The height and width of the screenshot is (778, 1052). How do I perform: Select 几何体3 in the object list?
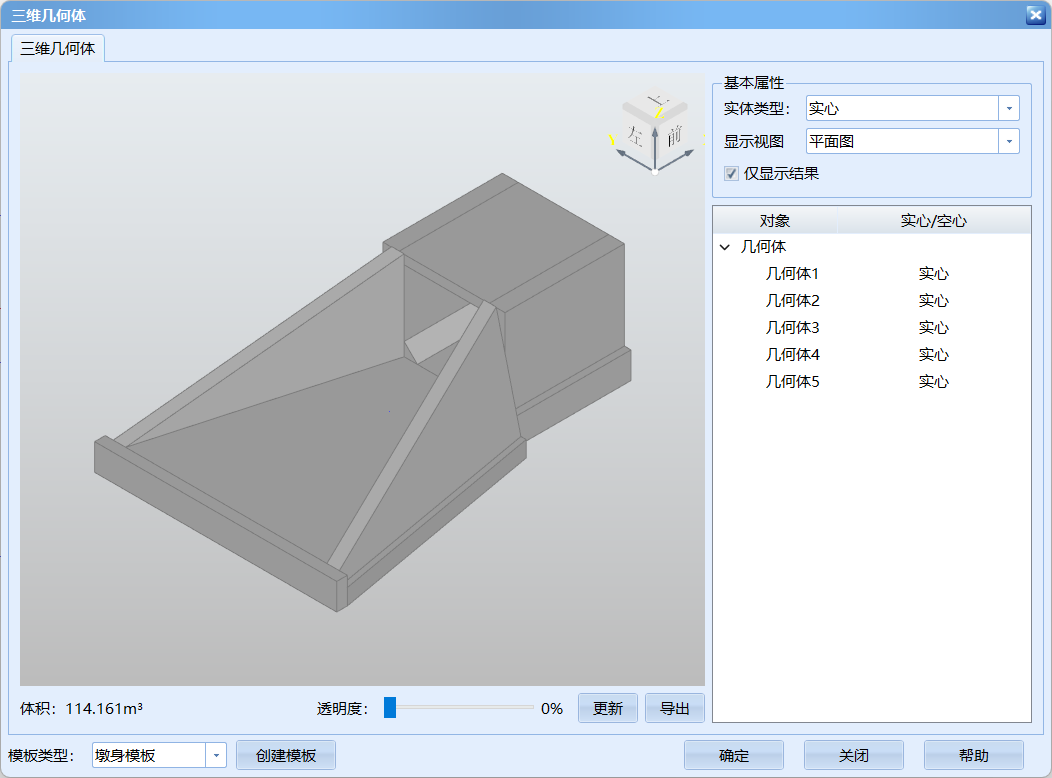pyautogui.click(x=793, y=327)
